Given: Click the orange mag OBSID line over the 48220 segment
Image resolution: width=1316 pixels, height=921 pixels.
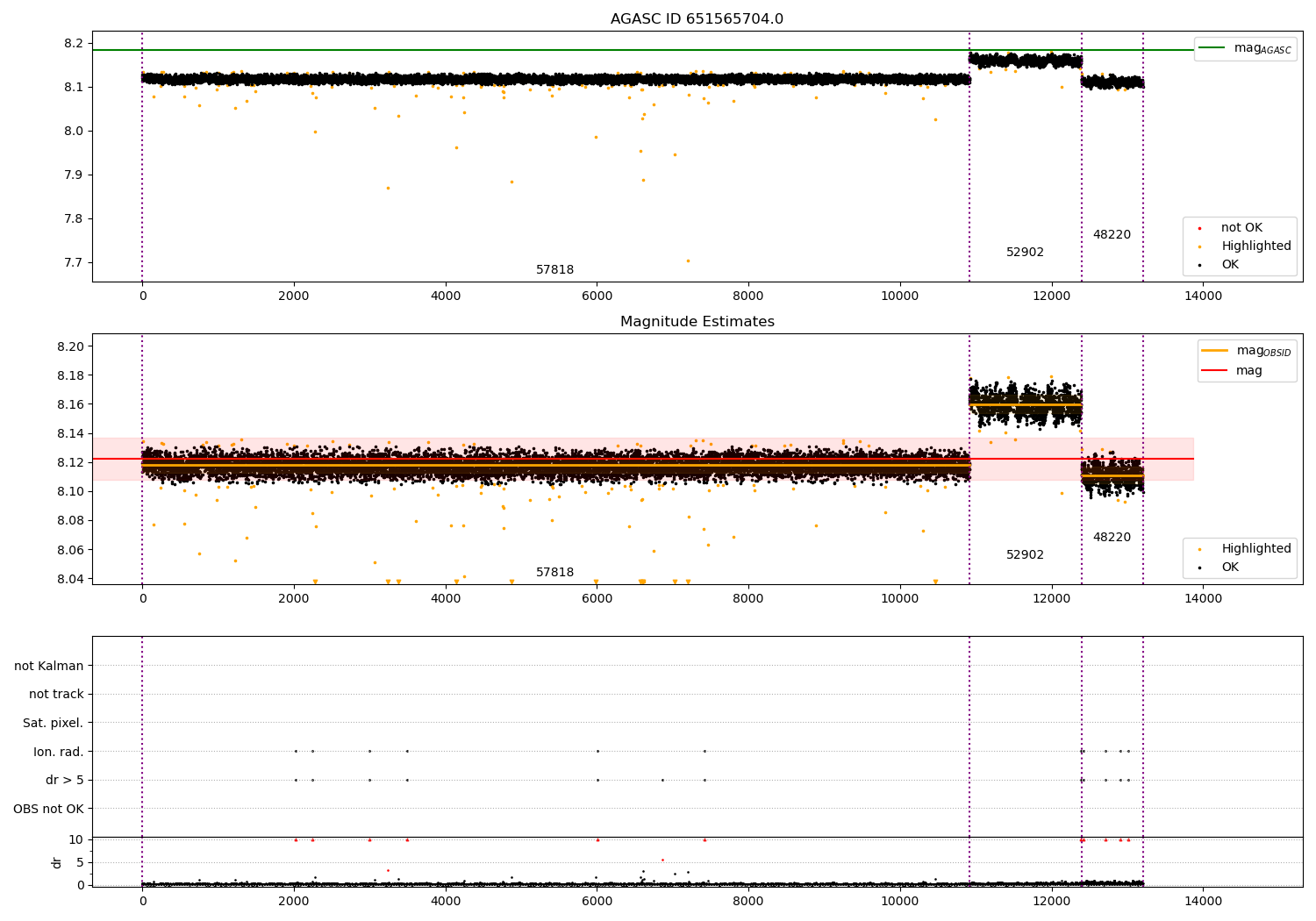Looking at the screenshot, I should (1112, 475).
